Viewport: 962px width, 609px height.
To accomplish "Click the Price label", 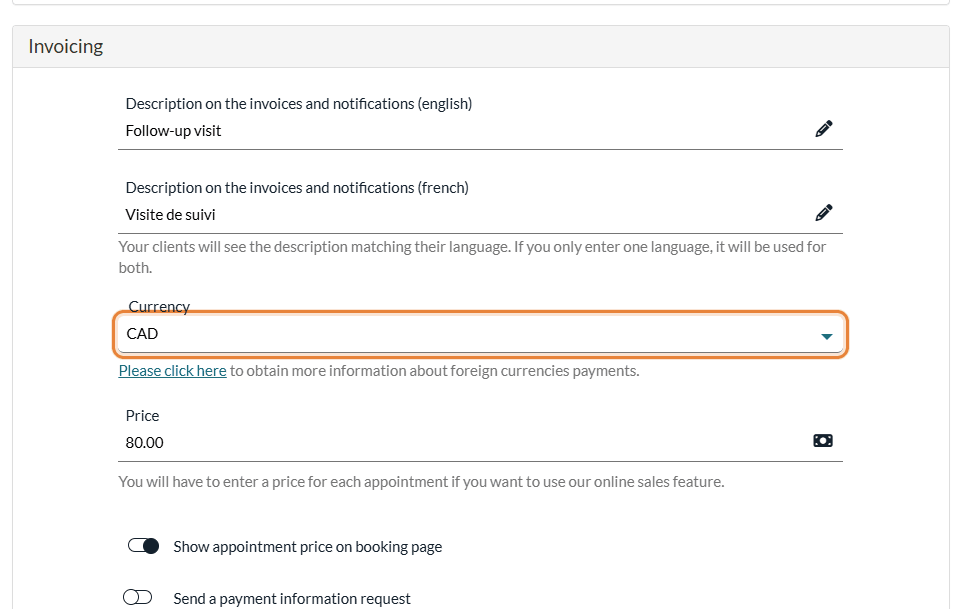I will [142, 416].
